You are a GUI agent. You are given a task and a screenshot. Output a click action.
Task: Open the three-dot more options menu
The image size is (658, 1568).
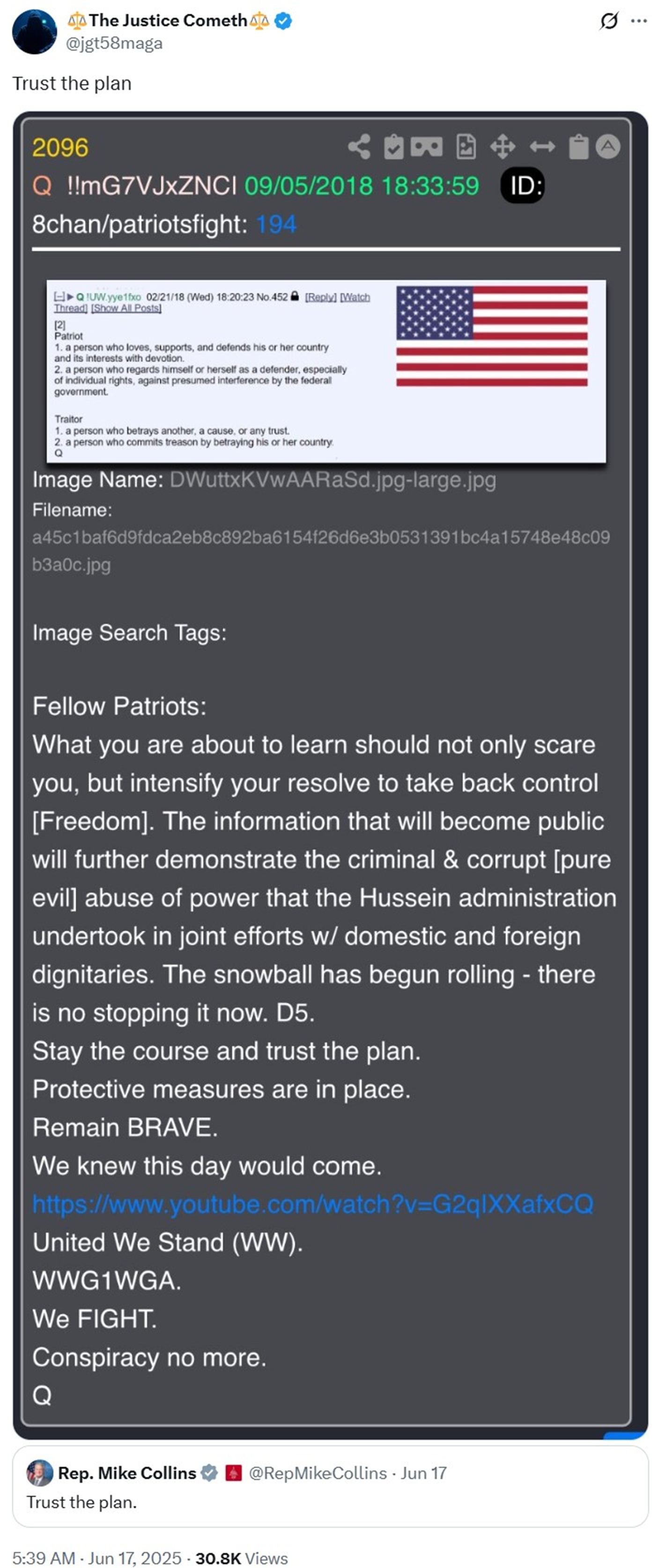[x=639, y=21]
